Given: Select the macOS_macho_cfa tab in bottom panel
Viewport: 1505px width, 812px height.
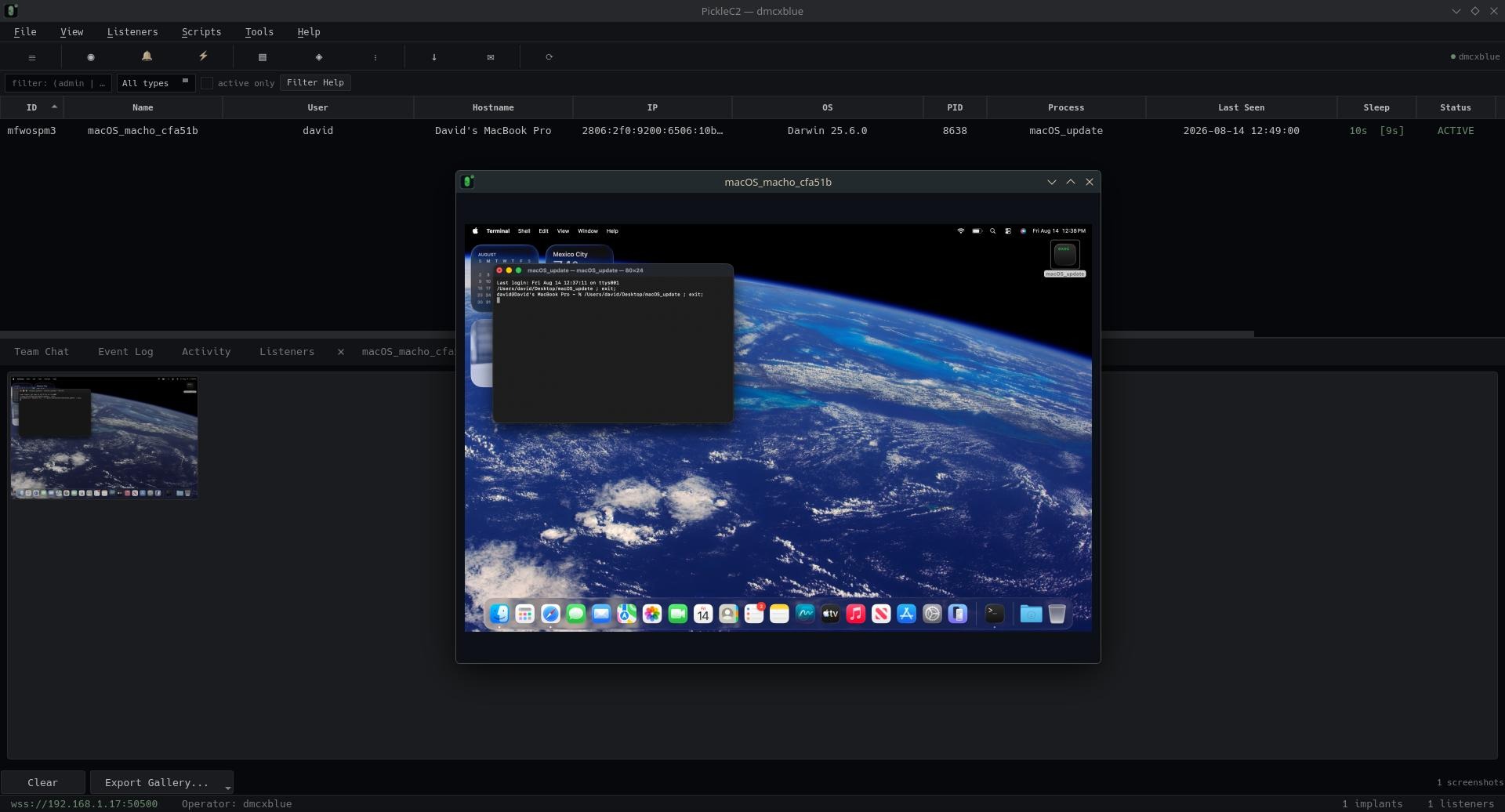Looking at the screenshot, I should (408, 352).
